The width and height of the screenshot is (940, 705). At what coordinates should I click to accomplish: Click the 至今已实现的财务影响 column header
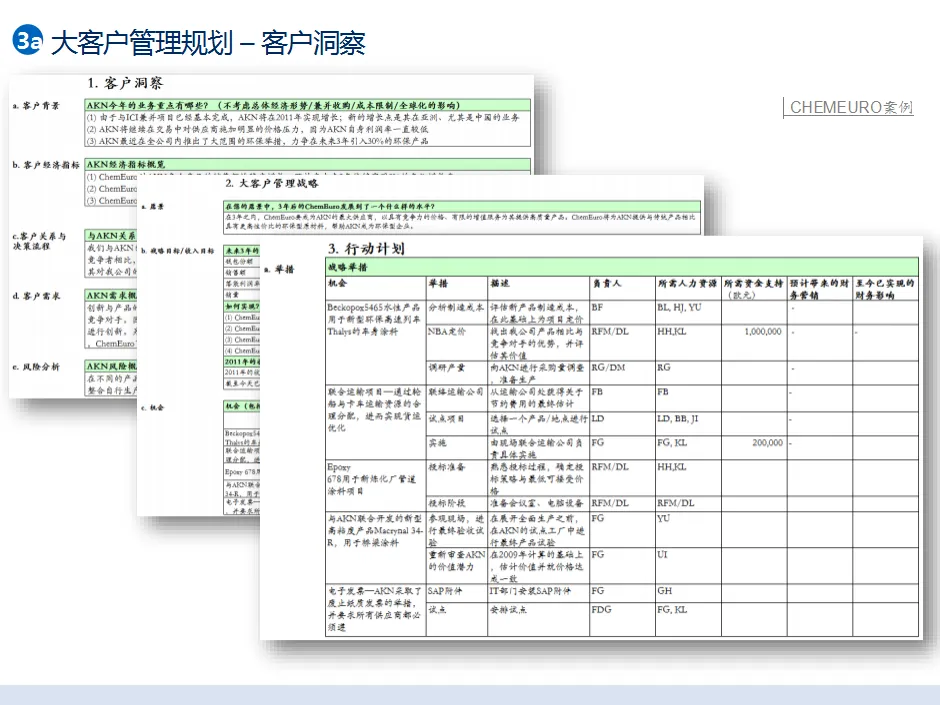coord(885,288)
